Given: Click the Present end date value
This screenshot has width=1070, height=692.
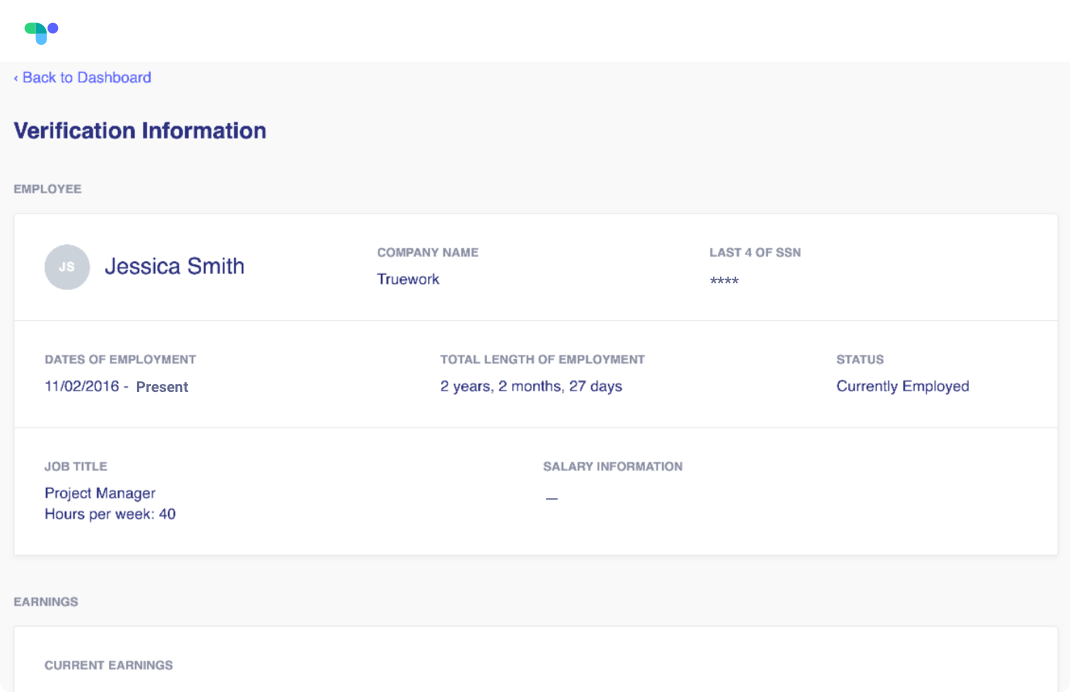Looking at the screenshot, I should pyautogui.click(x=162, y=387).
